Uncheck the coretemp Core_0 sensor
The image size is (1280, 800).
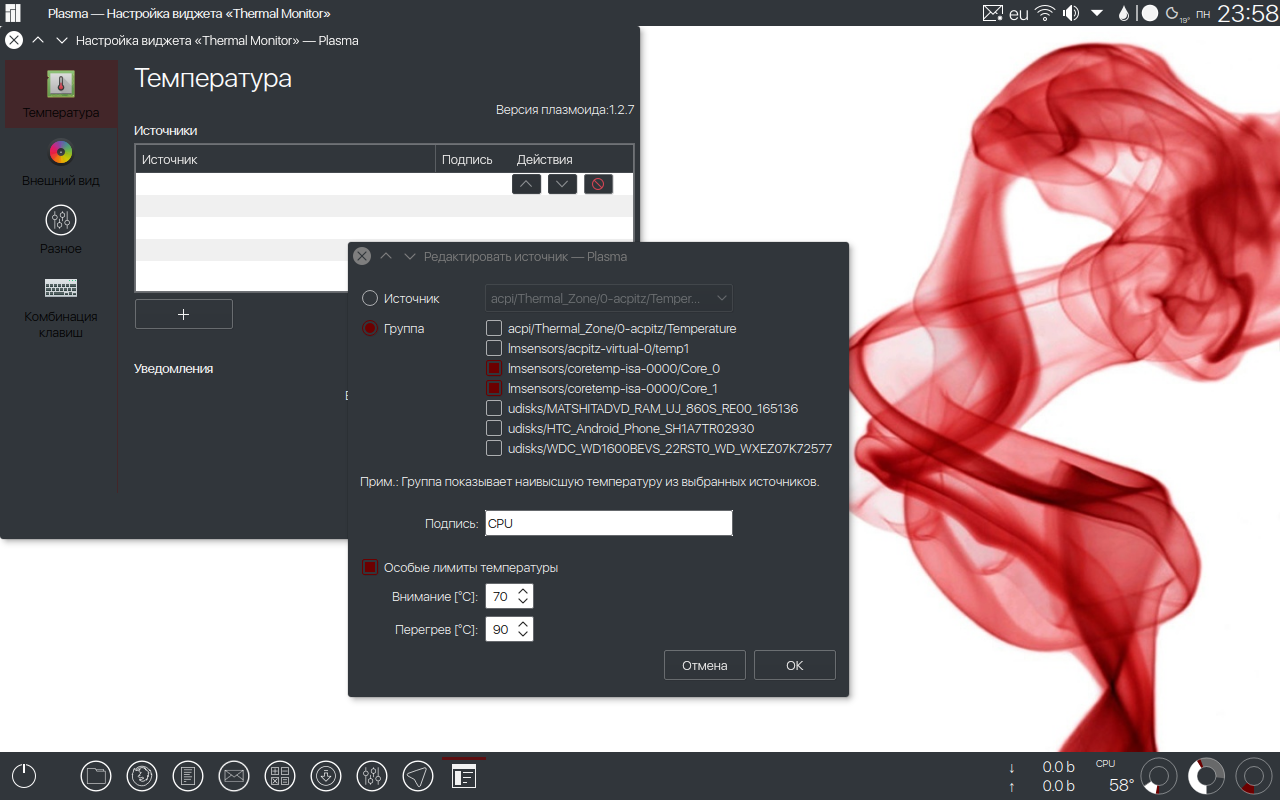tap(494, 368)
